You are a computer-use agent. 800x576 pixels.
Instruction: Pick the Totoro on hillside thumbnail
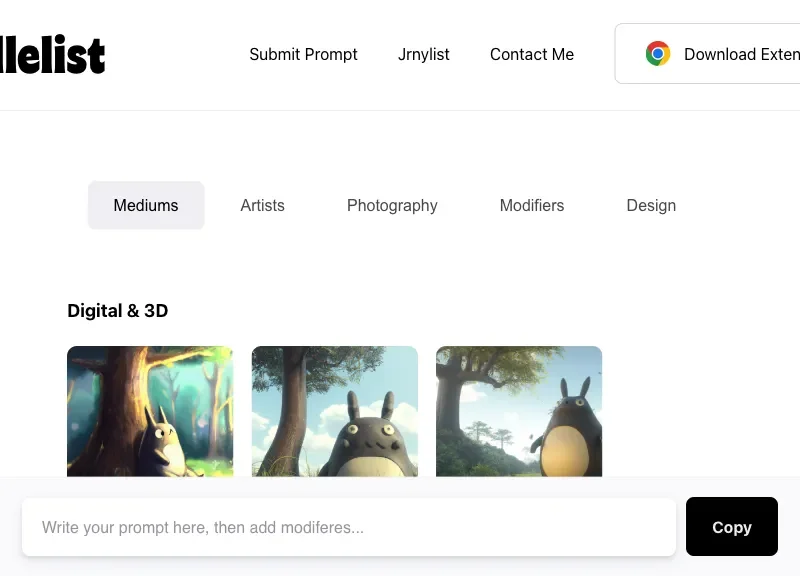point(519,411)
